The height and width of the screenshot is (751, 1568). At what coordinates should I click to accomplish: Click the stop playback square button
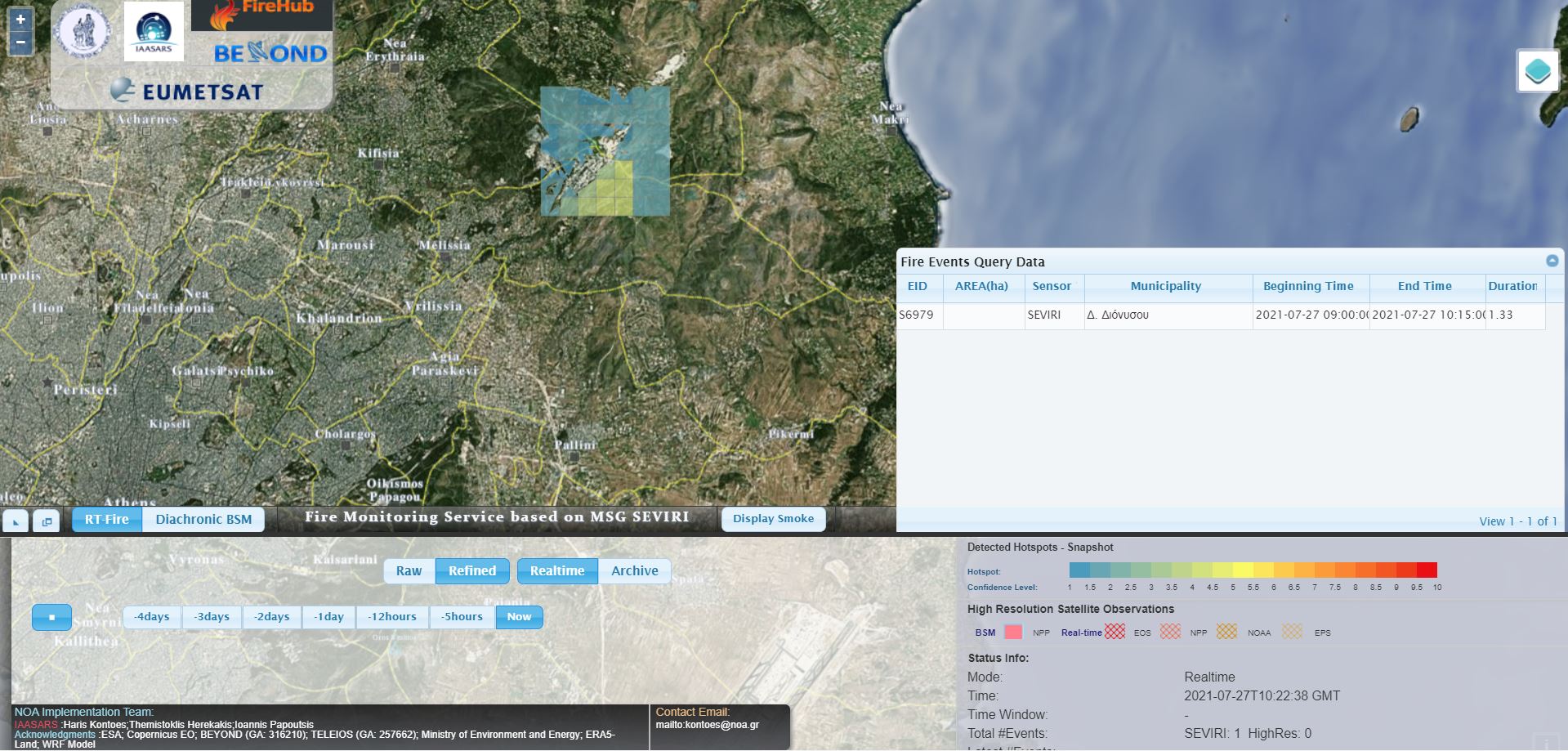point(51,617)
